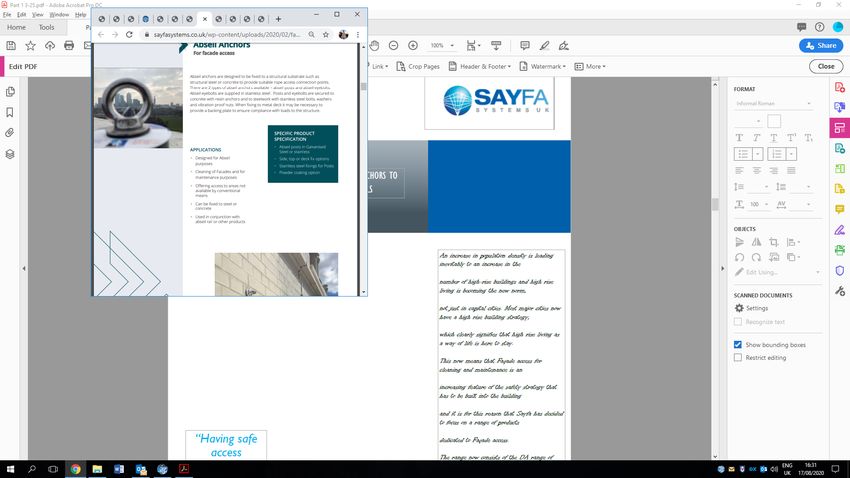
Task: Open Protect shield tool in right rail
Action: (x=840, y=270)
